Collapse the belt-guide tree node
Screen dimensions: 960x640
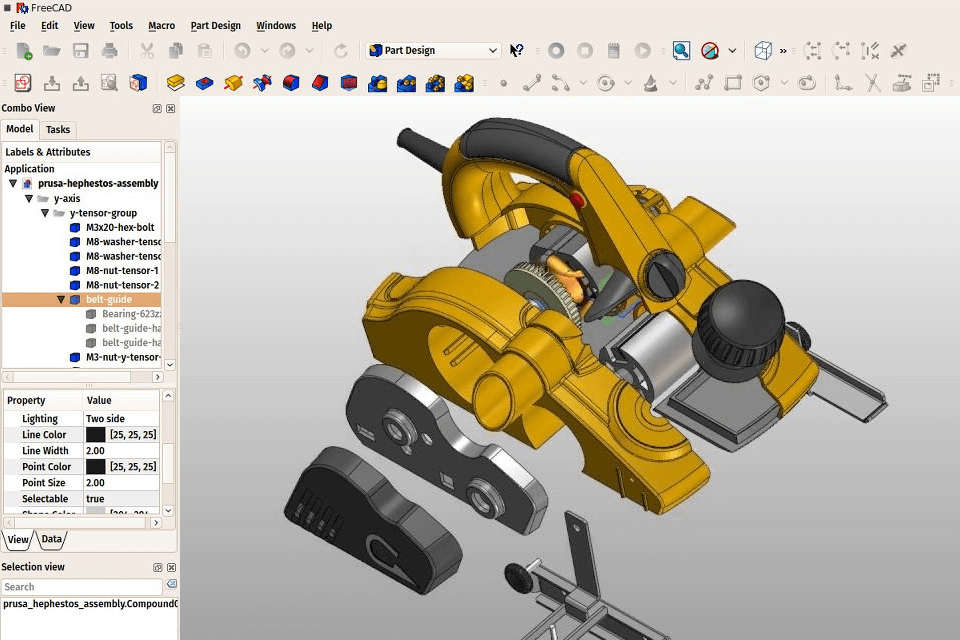pos(60,299)
